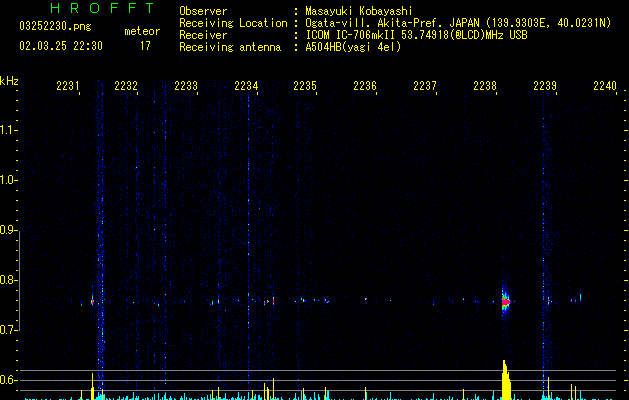
Task: Click the 2233 time marker
Action: click(x=186, y=86)
